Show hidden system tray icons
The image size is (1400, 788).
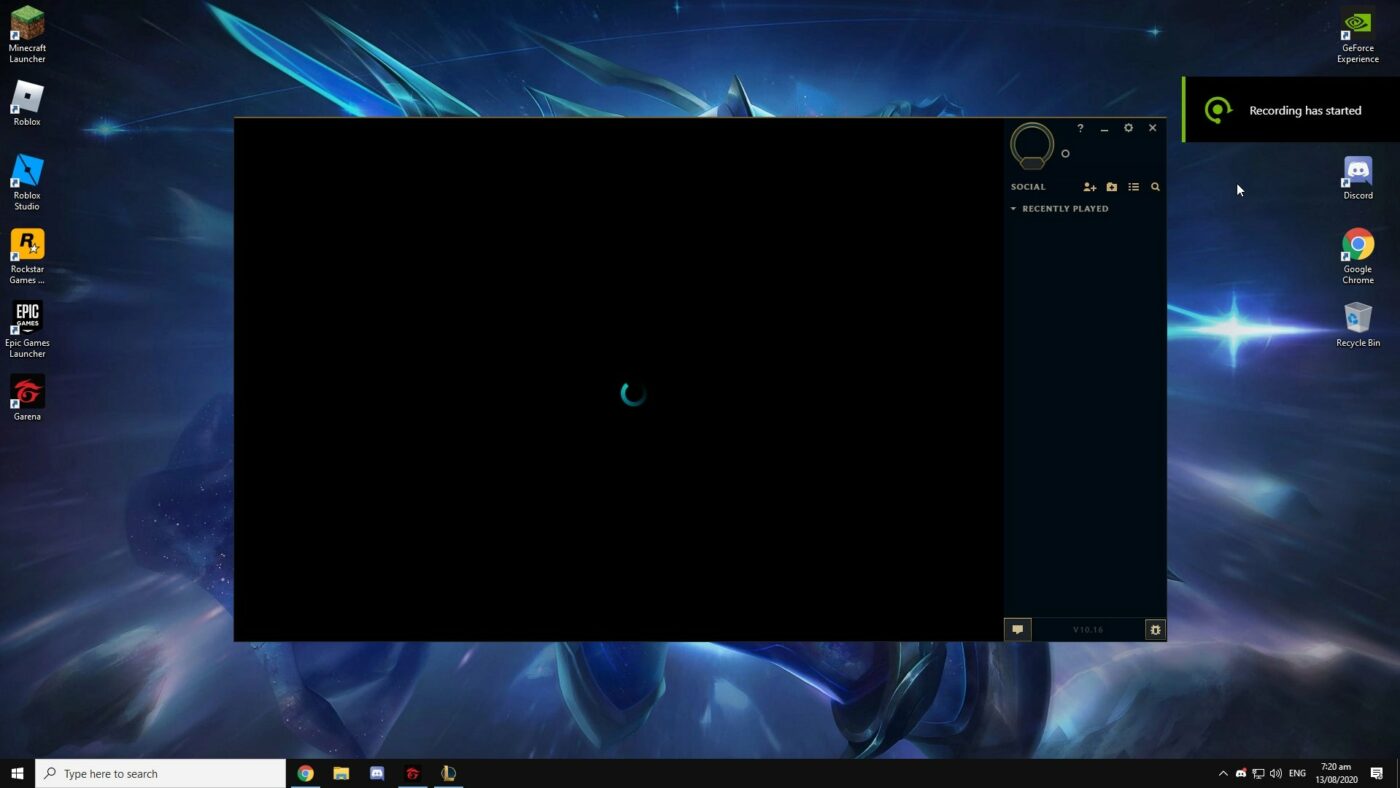click(1223, 772)
